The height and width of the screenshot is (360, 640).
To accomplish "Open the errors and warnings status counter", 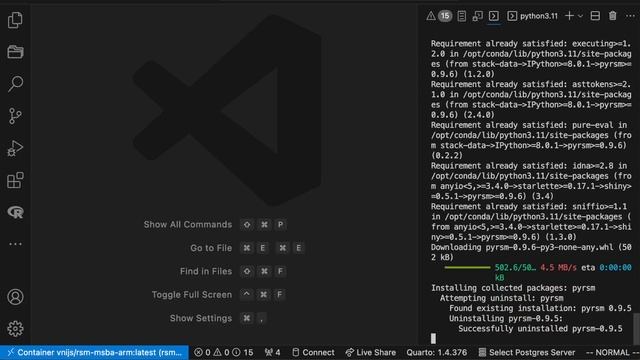I will pos(223,352).
